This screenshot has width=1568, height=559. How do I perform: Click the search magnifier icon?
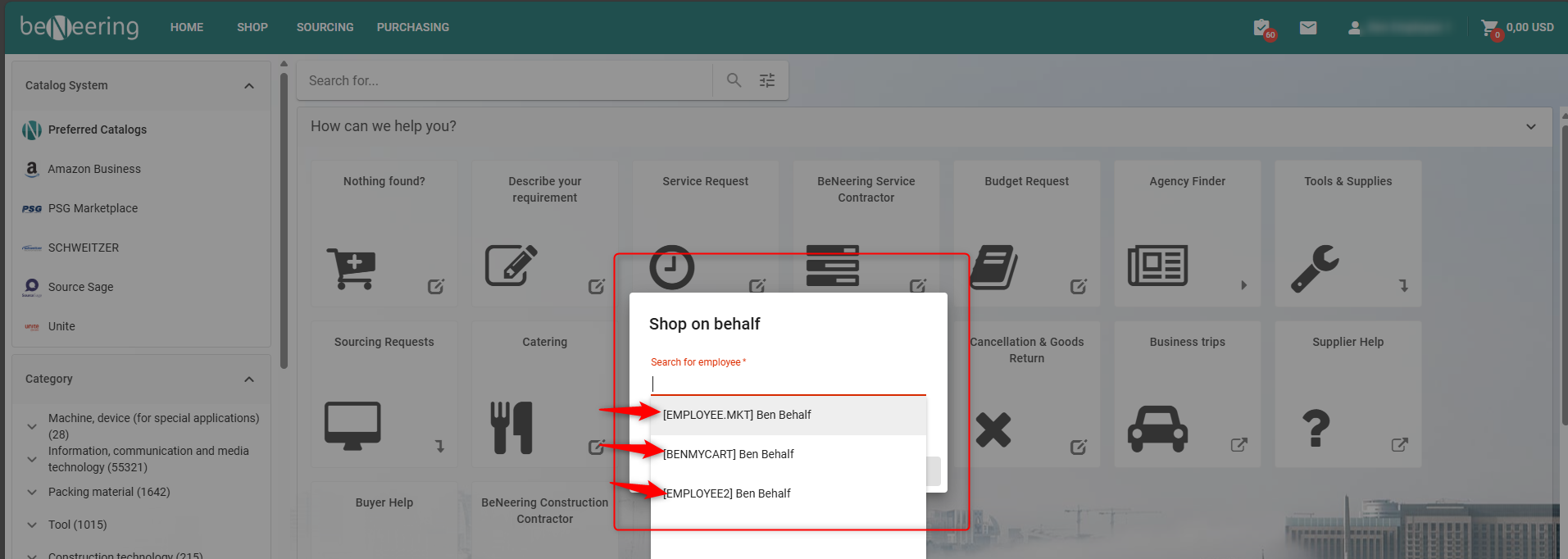pyautogui.click(x=734, y=80)
